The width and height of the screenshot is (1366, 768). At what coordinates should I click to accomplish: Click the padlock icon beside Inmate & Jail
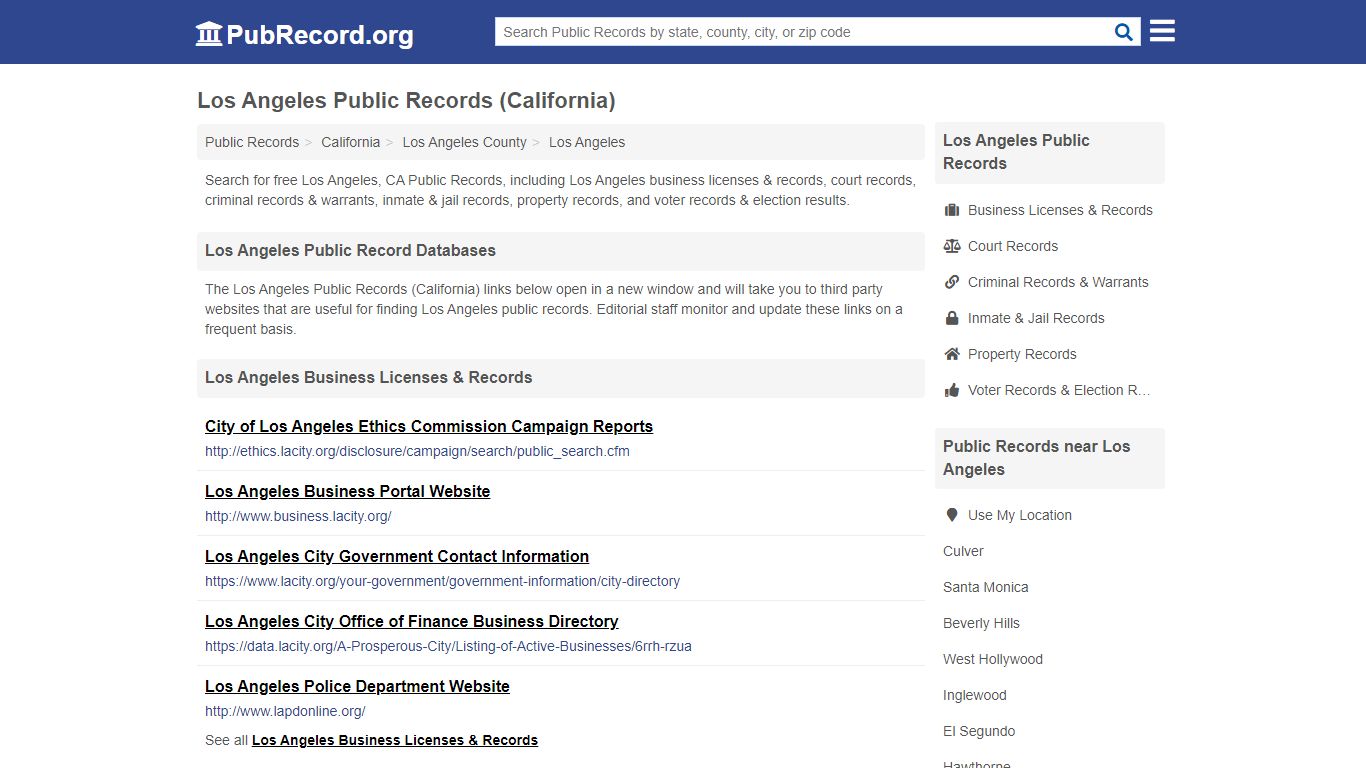(952, 318)
